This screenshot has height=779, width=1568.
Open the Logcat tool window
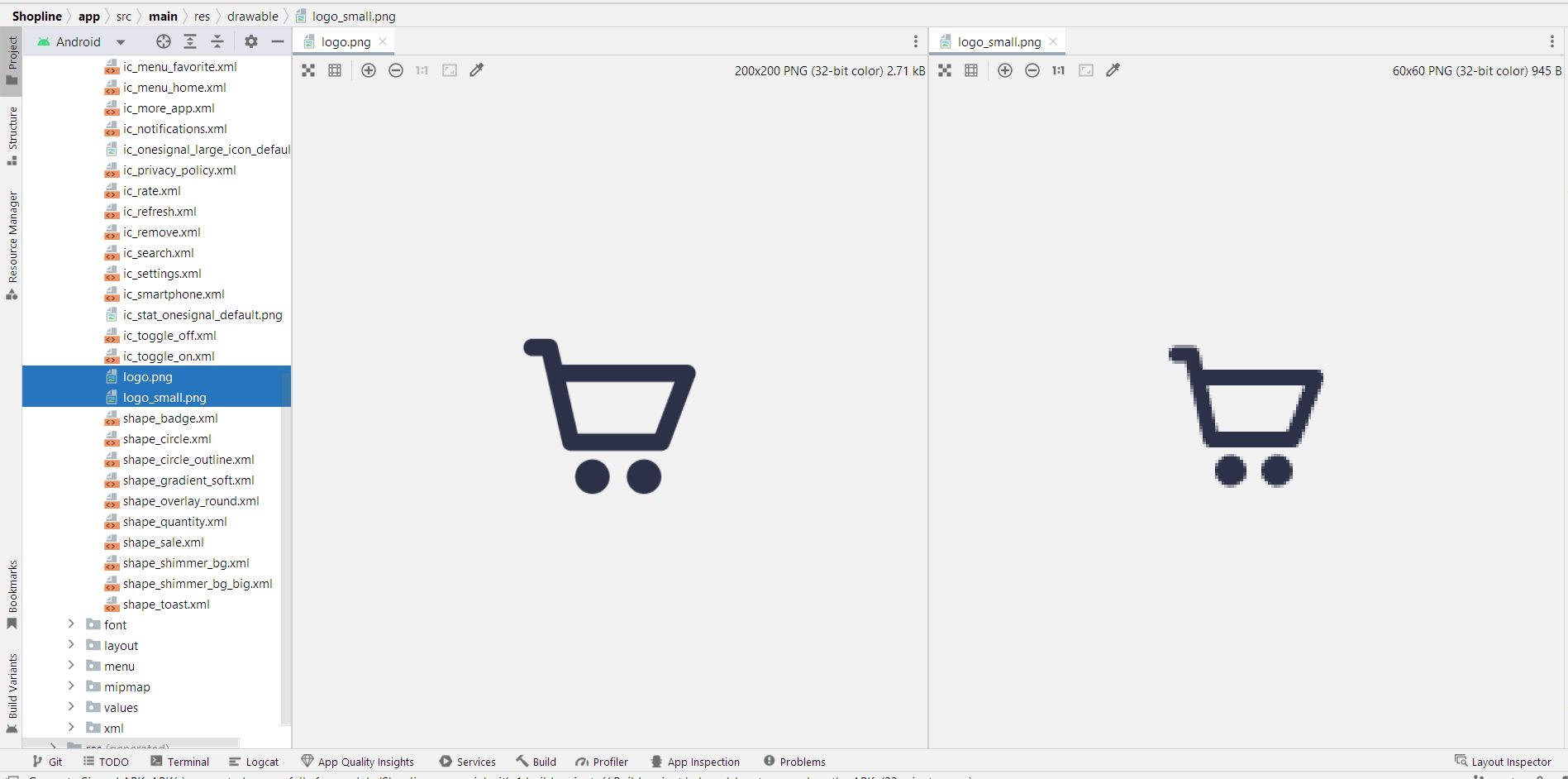254,762
